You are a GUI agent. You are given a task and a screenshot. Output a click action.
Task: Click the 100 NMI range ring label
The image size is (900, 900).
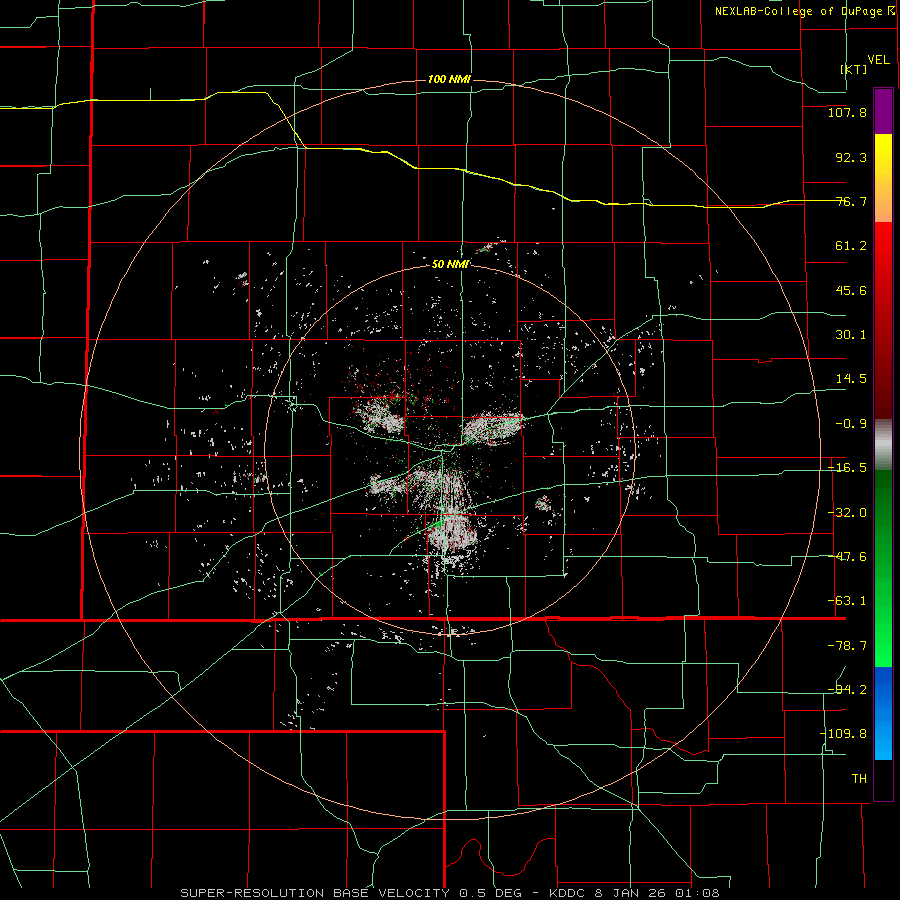coord(449,79)
